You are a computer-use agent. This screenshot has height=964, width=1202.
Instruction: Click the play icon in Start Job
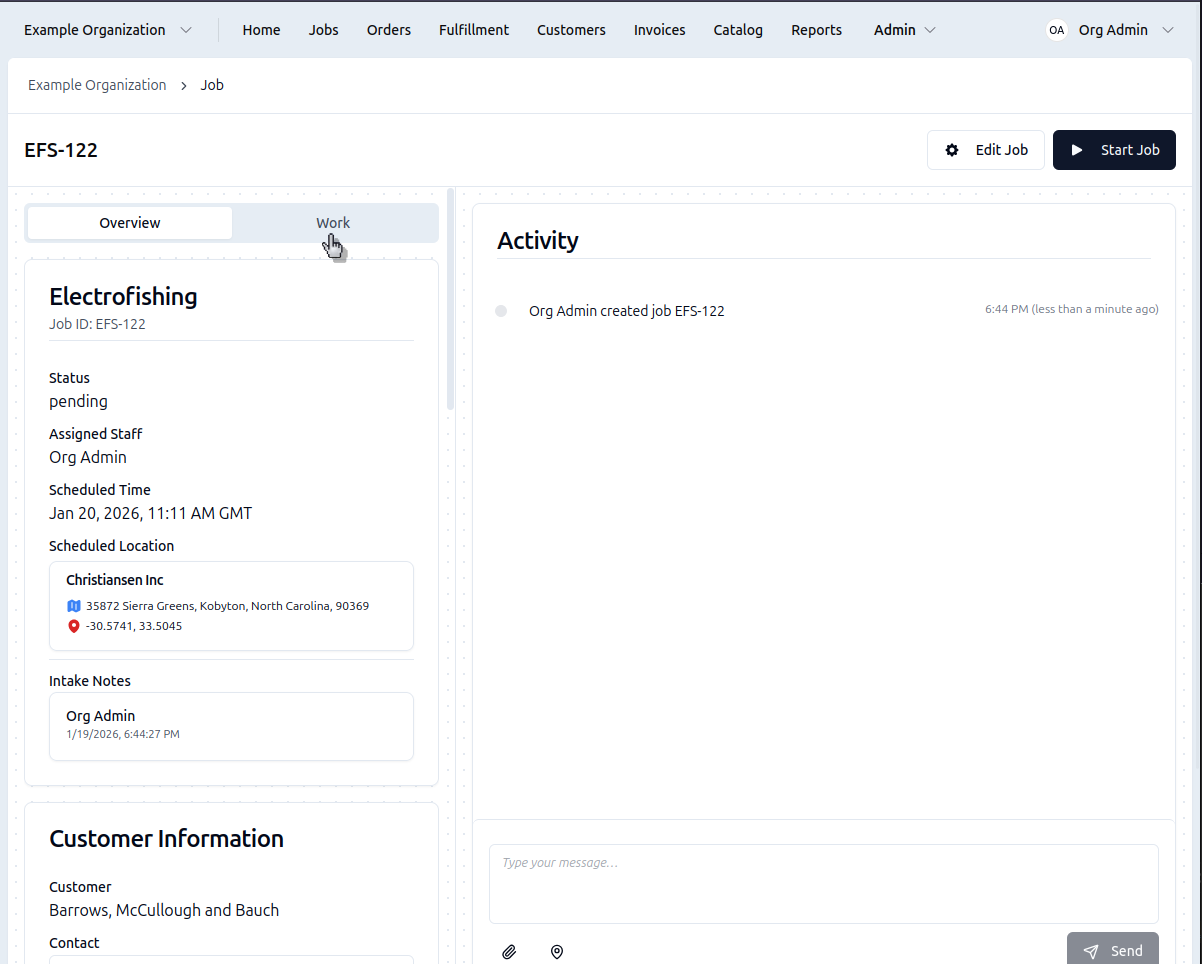point(1077,150)
